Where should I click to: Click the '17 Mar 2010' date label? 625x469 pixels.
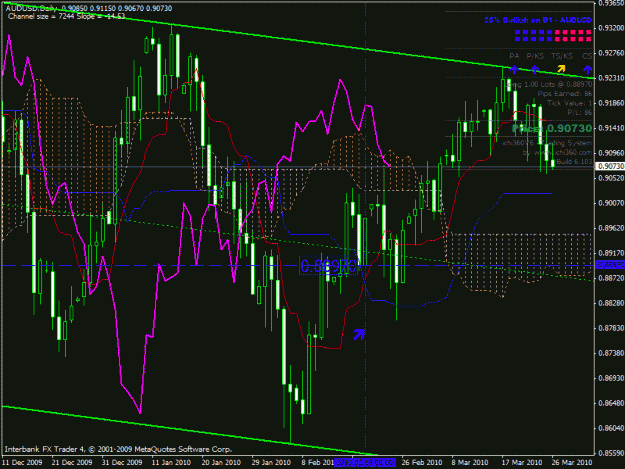pyautogui.click(x=522, y=462)
